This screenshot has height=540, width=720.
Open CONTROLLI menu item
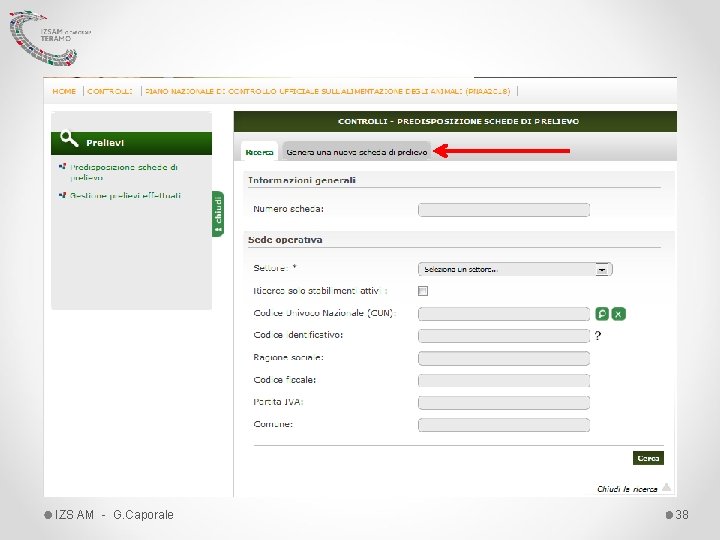coord(110,91)
